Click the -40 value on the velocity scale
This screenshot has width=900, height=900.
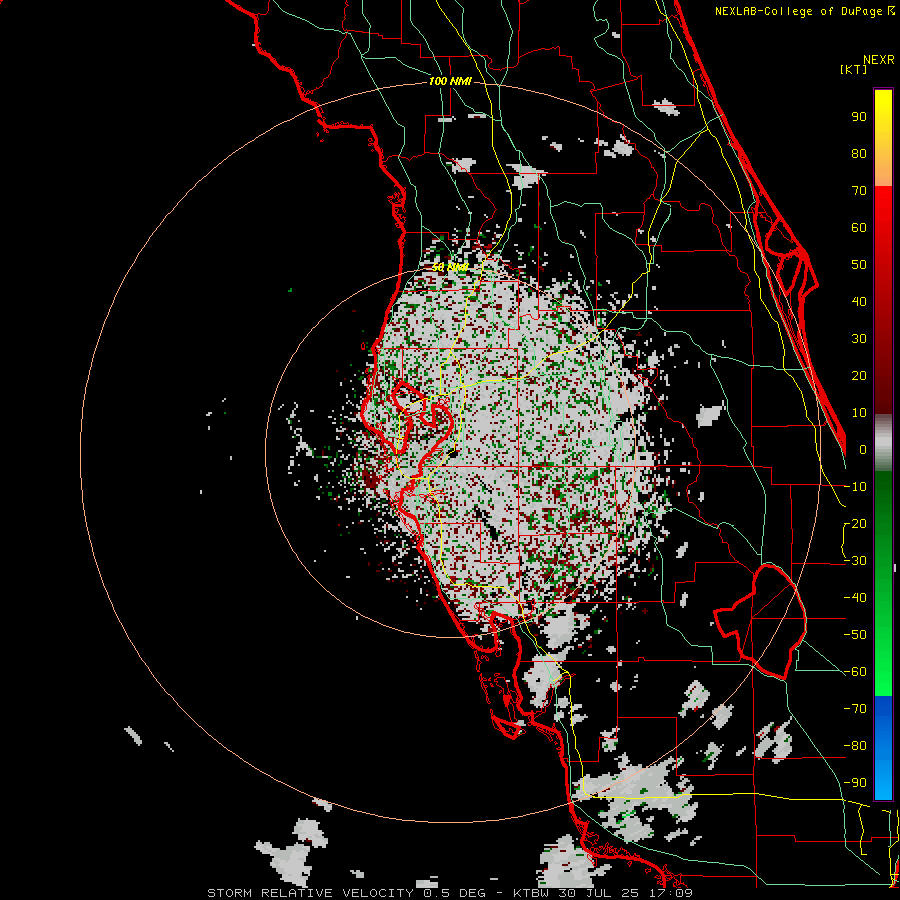(855, 598)
